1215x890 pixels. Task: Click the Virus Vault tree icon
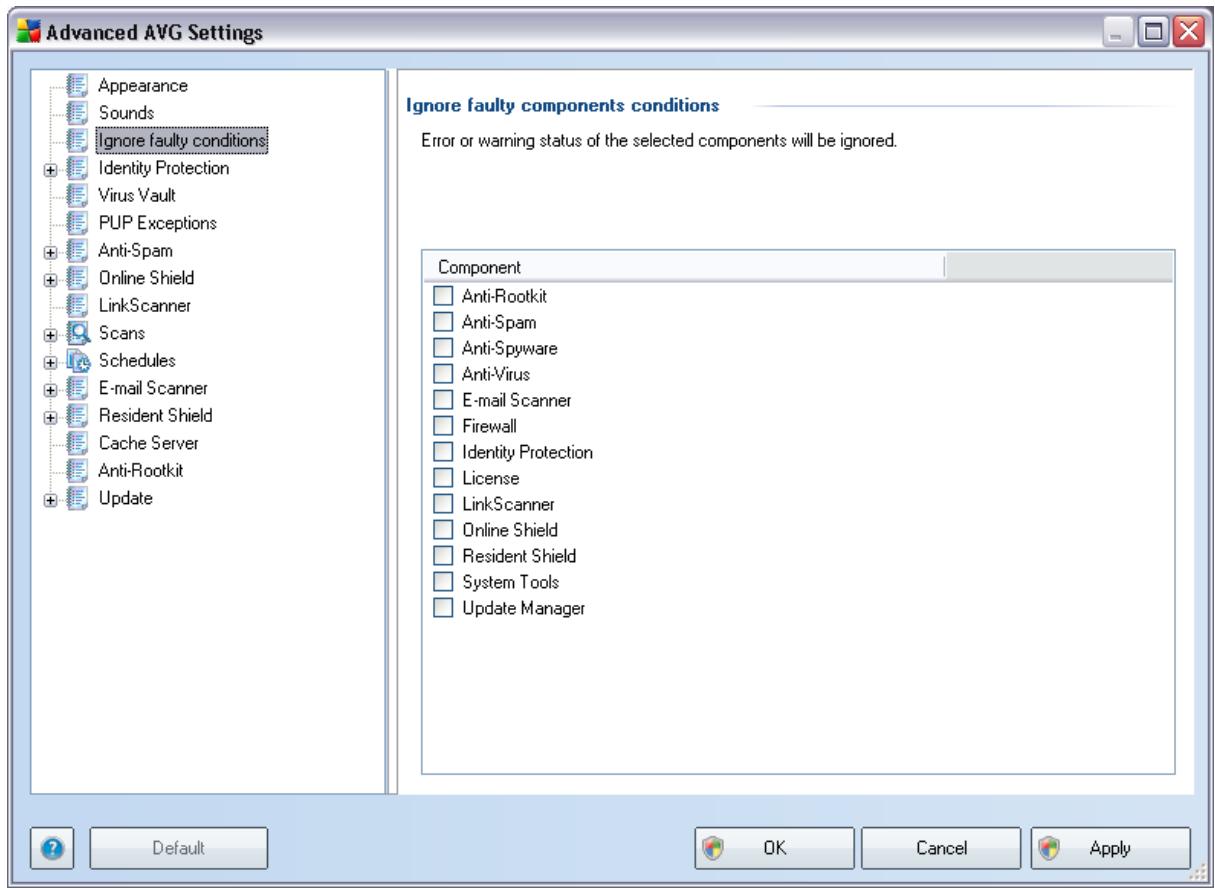pos(79,195)
